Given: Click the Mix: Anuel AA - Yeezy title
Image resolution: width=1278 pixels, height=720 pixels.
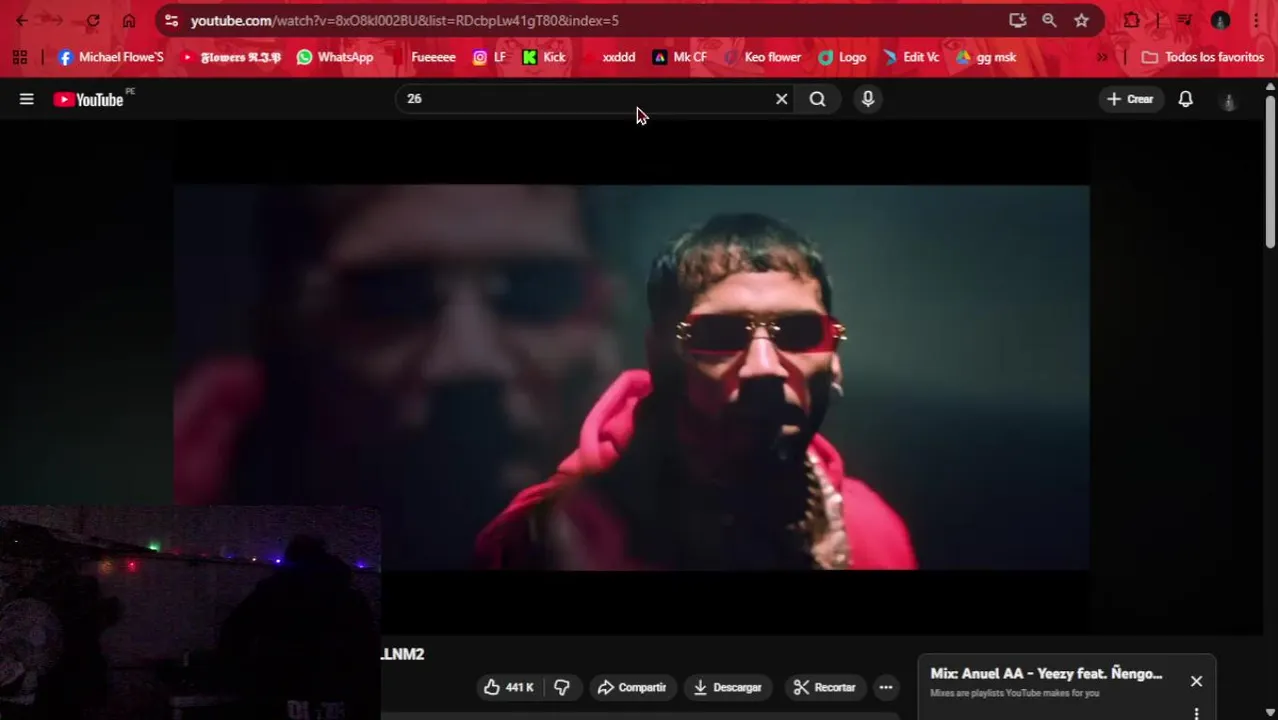Looking at the screenshot, I should tap(1046, 674).
